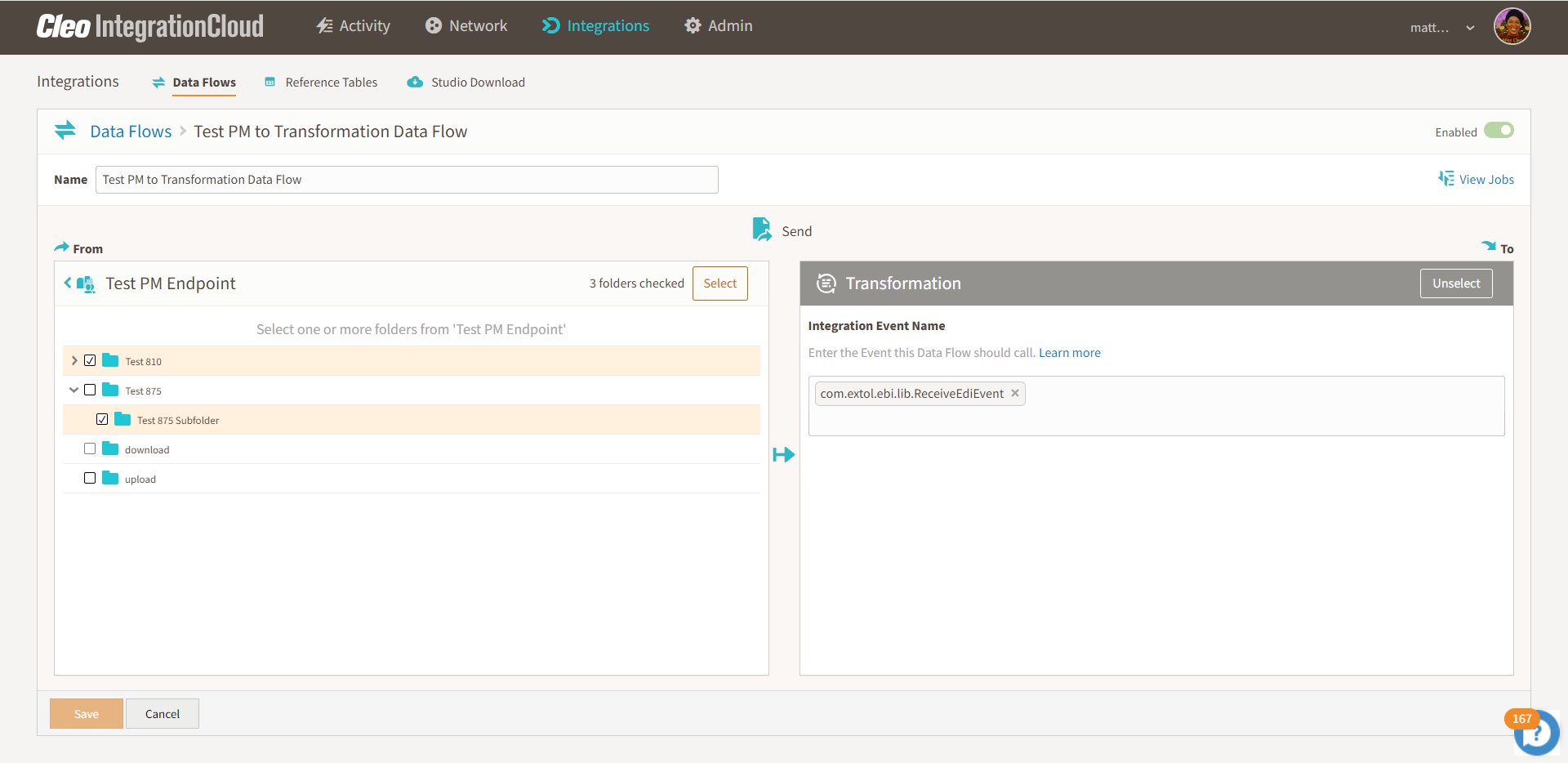Click the Cleo IntegrationCloud logo
Screen dimensions: 1568x763
(x=150, y=27)
